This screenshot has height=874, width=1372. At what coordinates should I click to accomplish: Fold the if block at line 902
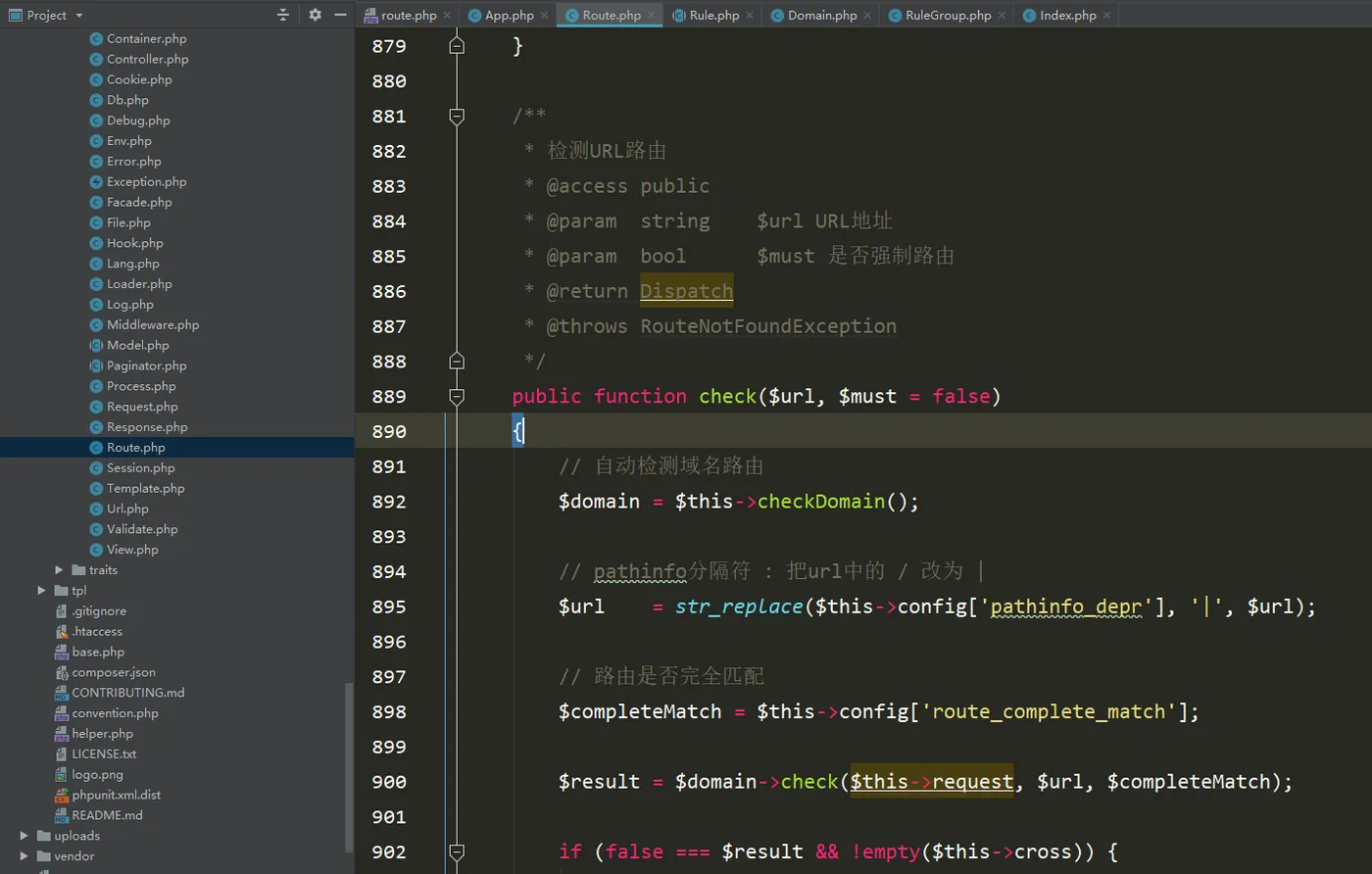pyautogui.click(x=456, y=851)
